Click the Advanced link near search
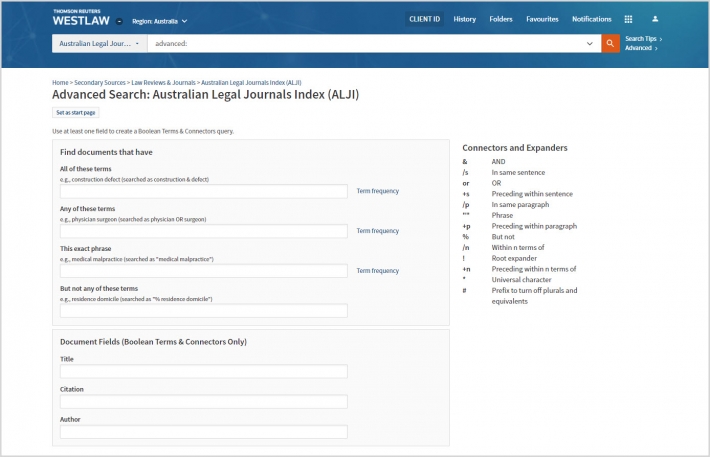This screenshot has width=710, height=457. pyautogui.click(x=641, y=48)
